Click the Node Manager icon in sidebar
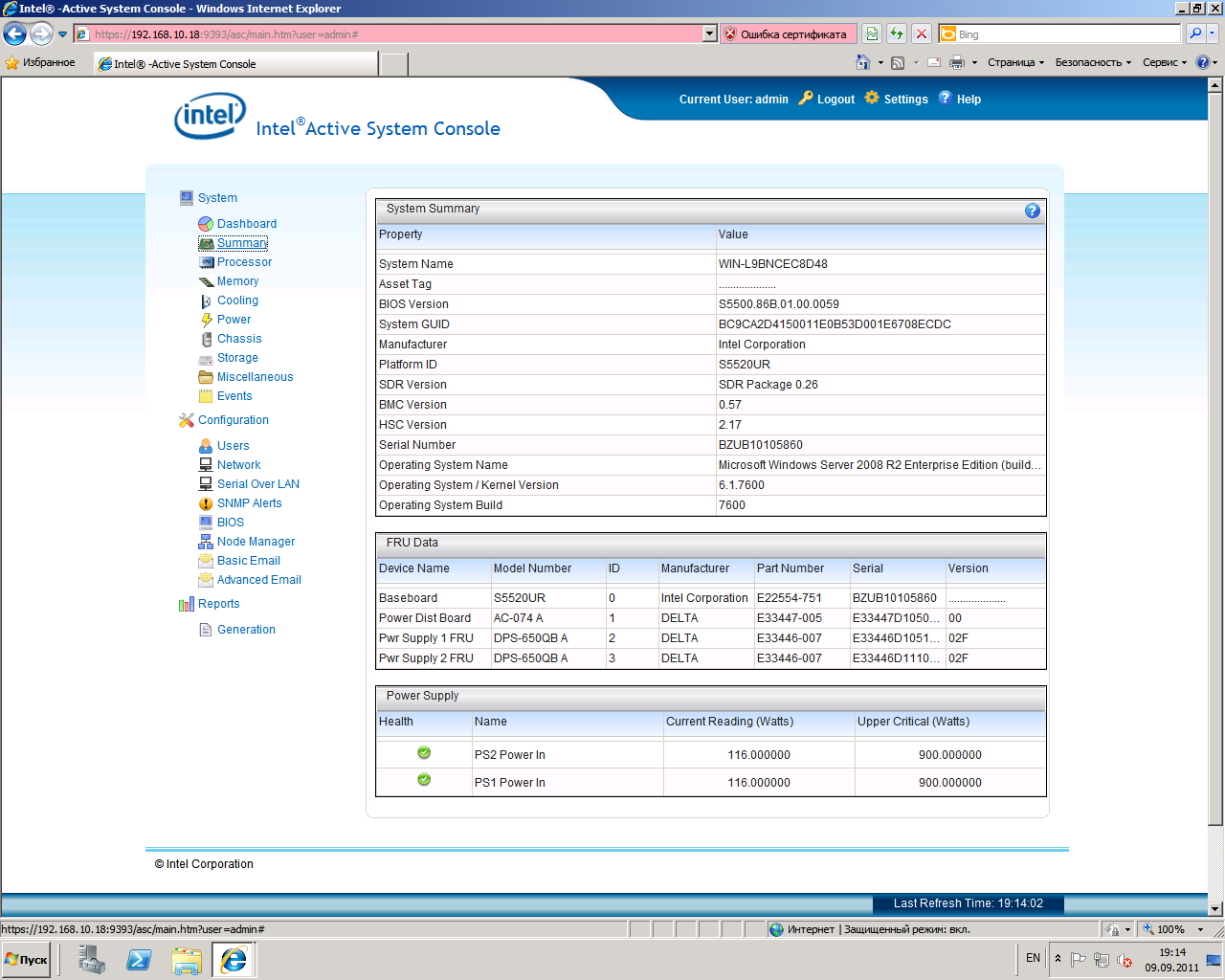Image resolution: width=1225 pixels, height=980 pixels. (206, 542)
